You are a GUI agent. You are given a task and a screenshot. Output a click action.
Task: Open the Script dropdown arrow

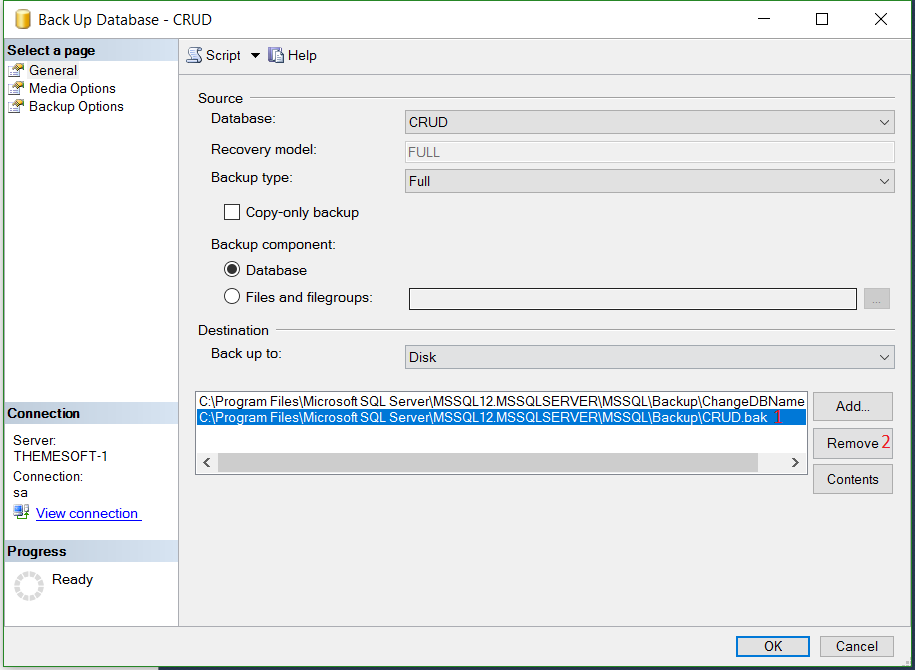coord(255,55)
